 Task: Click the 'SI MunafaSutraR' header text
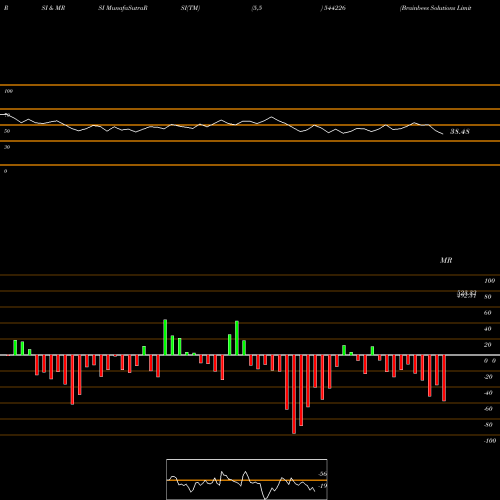click(123, 8)
